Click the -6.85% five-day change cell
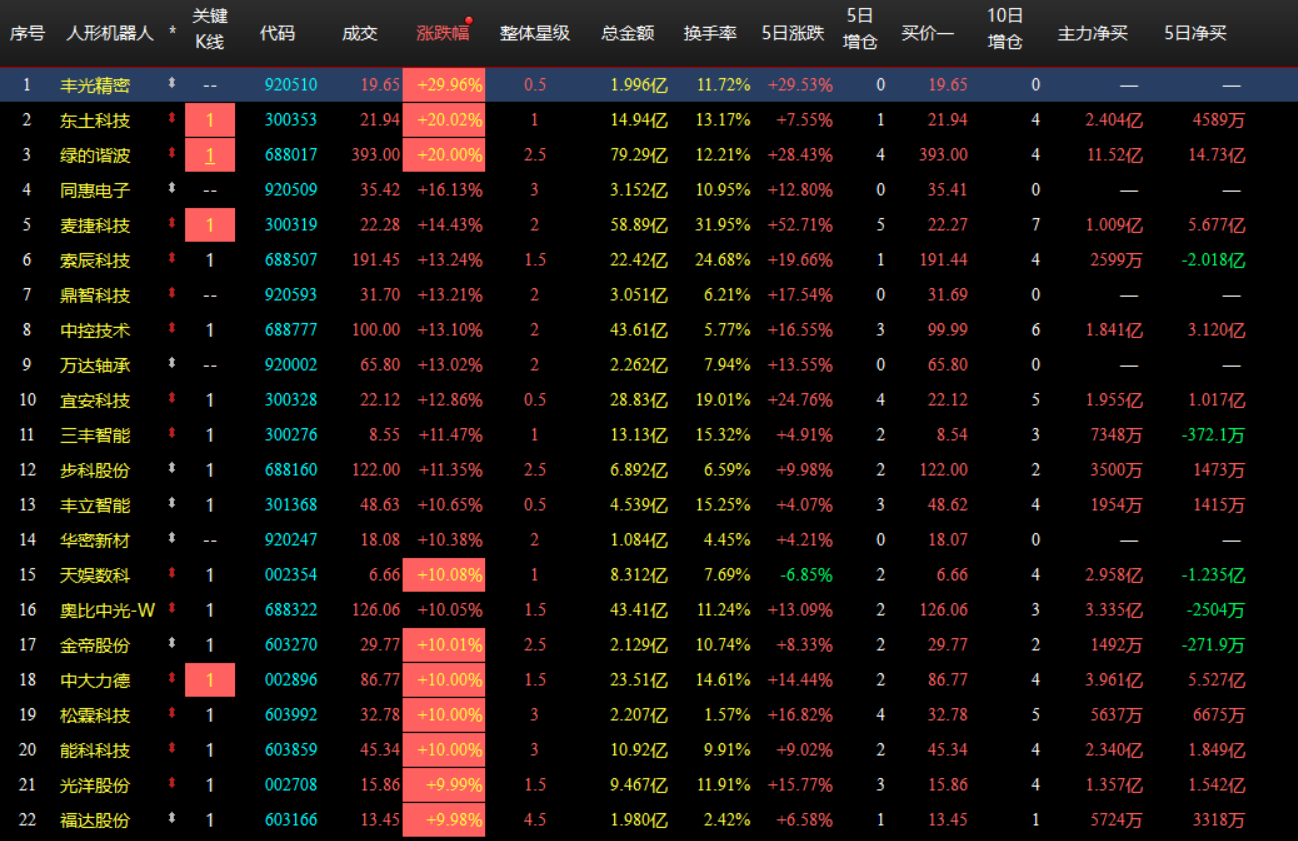 pyautogui.click(x=804, y=575)
